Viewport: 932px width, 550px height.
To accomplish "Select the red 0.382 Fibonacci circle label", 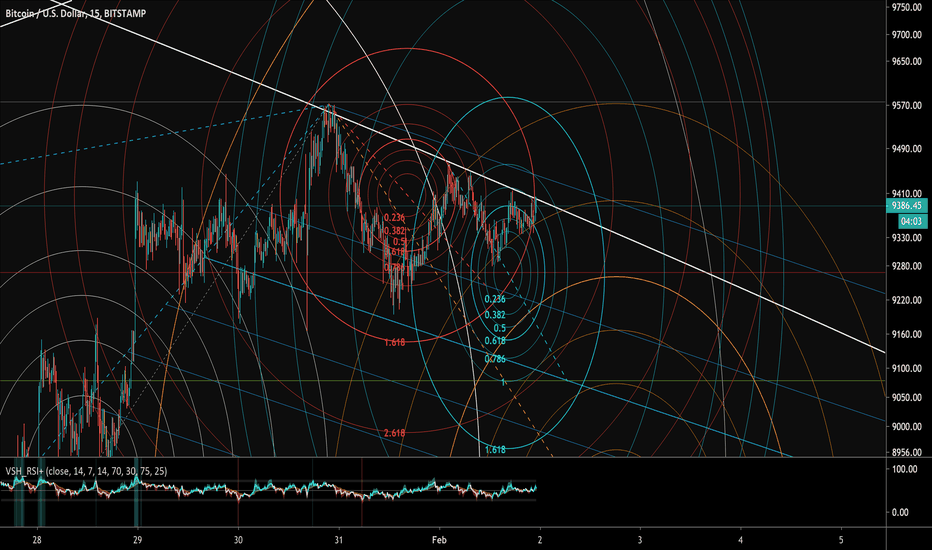I will coord(395,231).
